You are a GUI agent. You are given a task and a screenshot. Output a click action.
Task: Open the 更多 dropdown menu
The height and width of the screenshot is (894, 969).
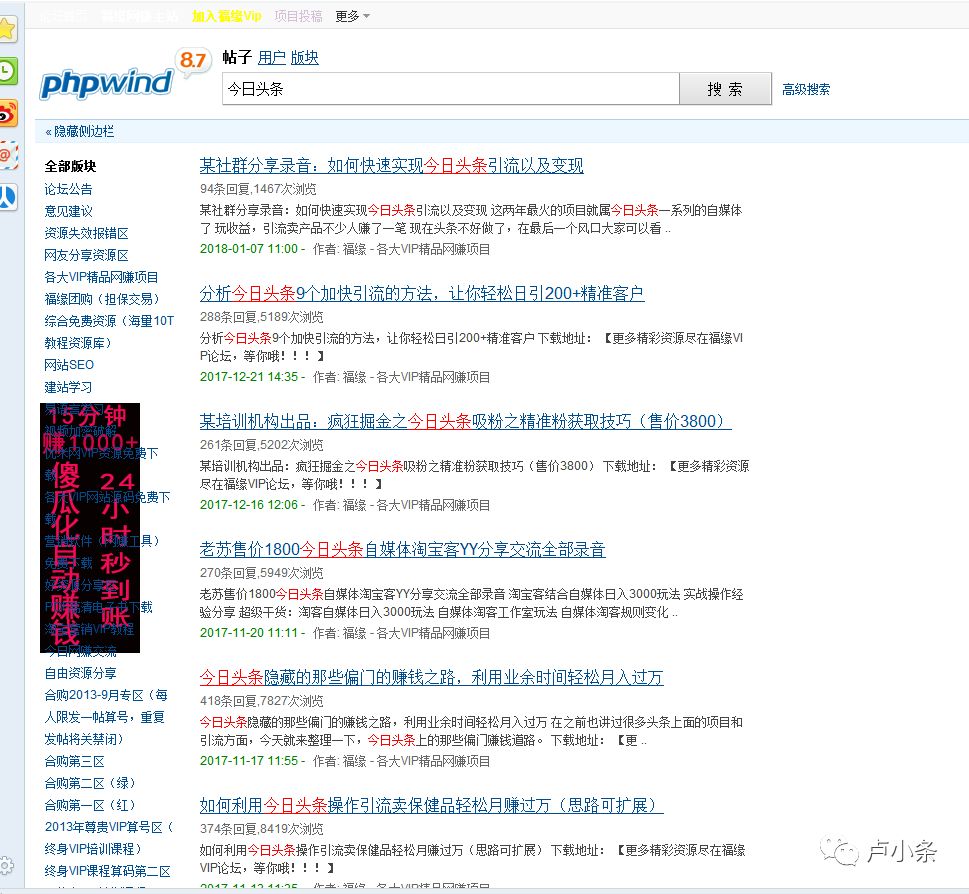tap(352, 16)
